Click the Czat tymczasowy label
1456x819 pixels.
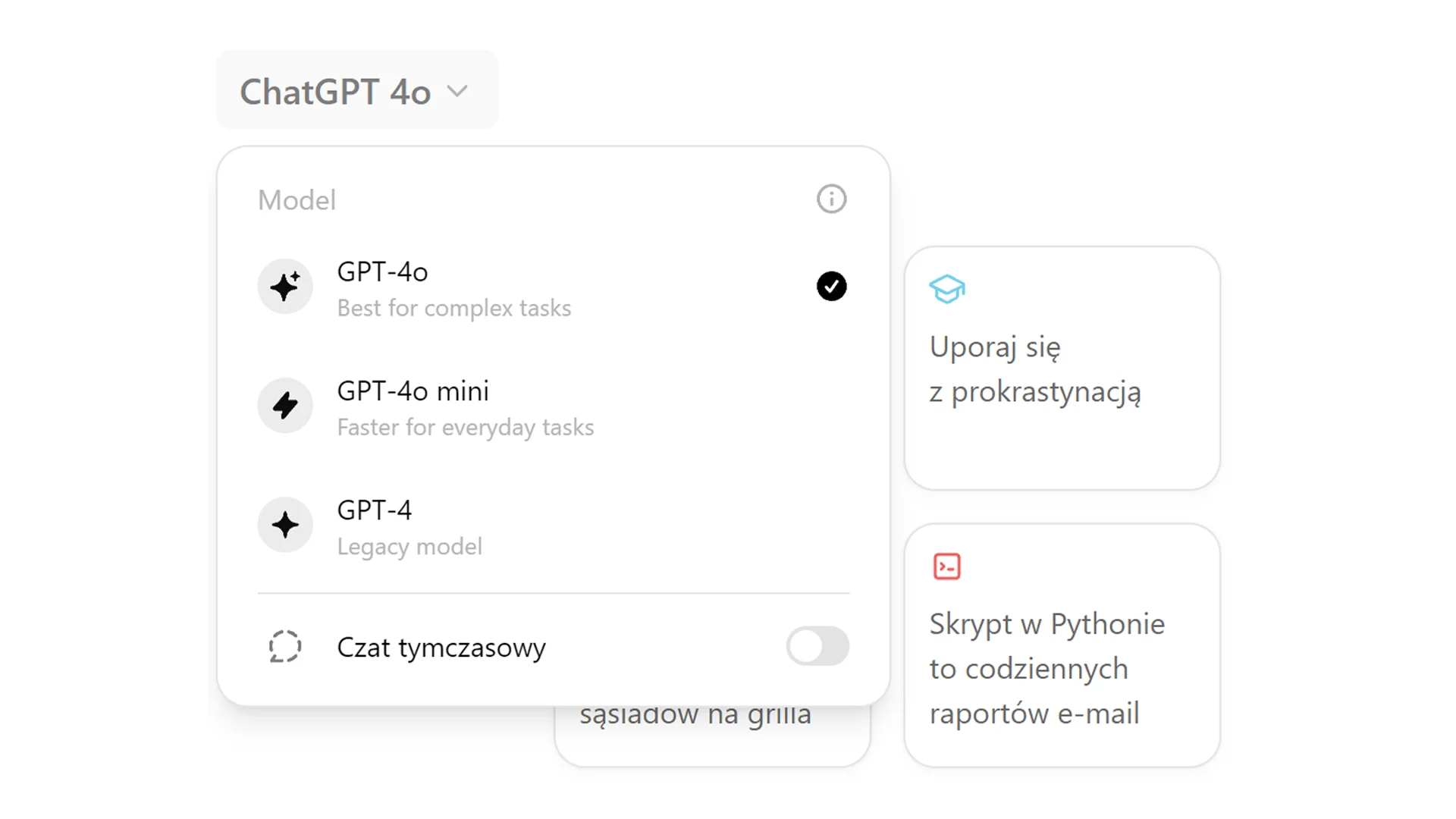pyautogui.click(x=441, y=648)
